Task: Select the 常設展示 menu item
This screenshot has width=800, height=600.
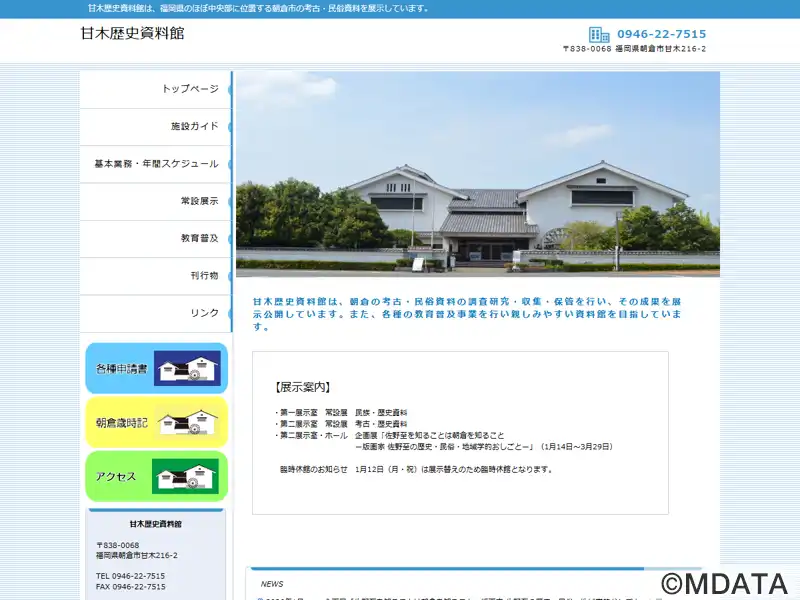Action: click(x=156, y=201)
